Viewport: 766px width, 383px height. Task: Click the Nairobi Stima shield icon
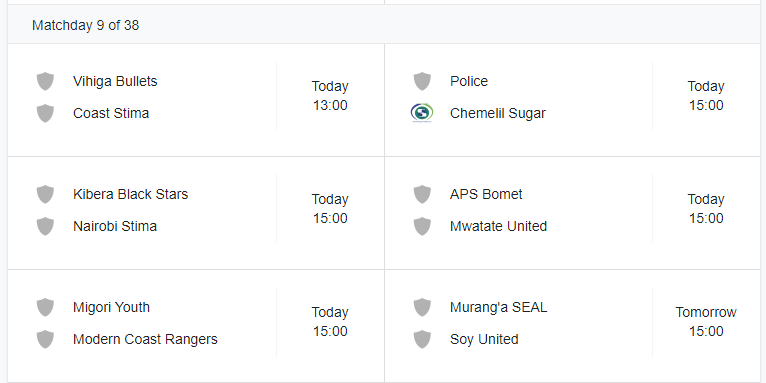pos(45,227)
